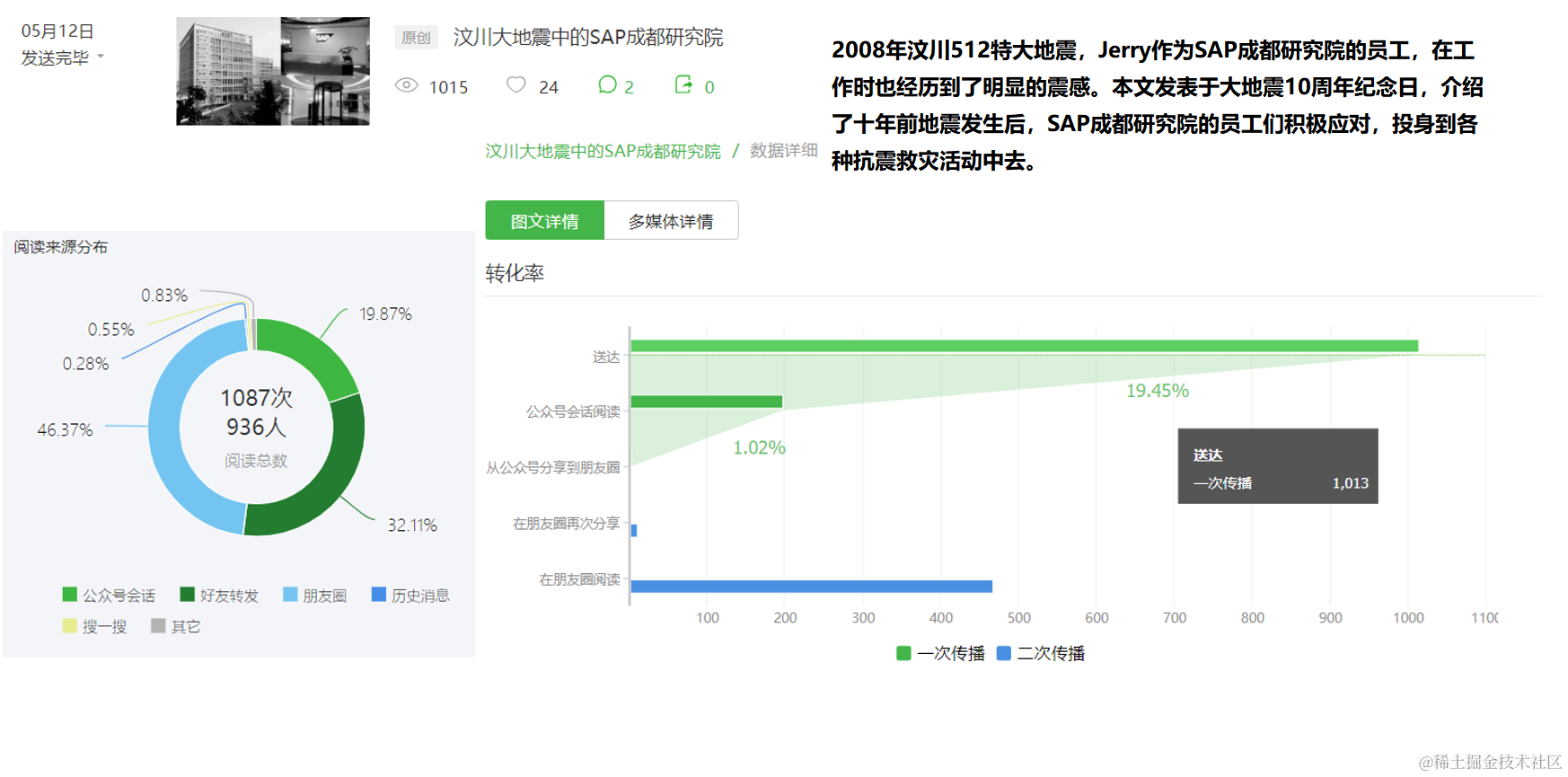This screenshot has width=1568, height=777.
Task: Click the 05月12日 date text
Action: pos(57,31)
